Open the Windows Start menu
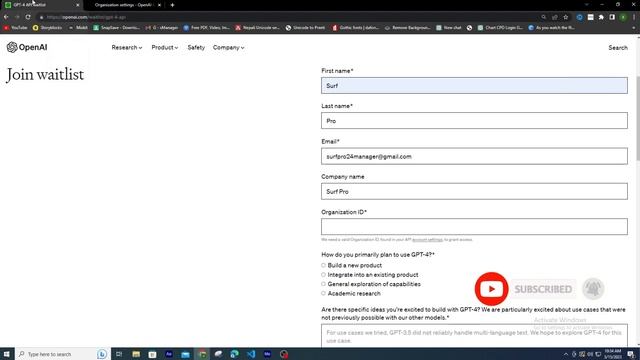Screen dimensions: 640x360 7,354
